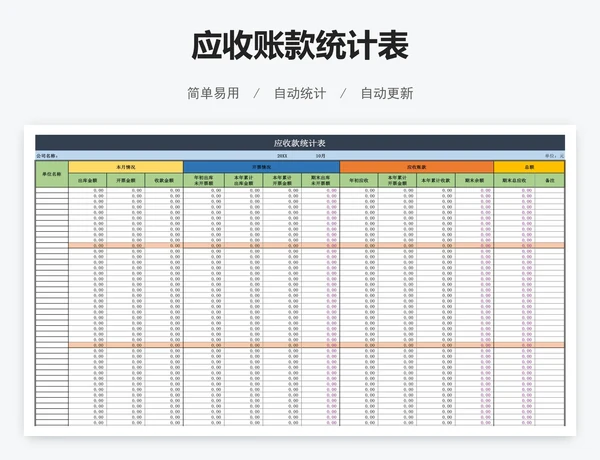The width and height of the screenshot is (600, 460).
Task: Click the 开票金额 column header
Action: coord(126,180)
